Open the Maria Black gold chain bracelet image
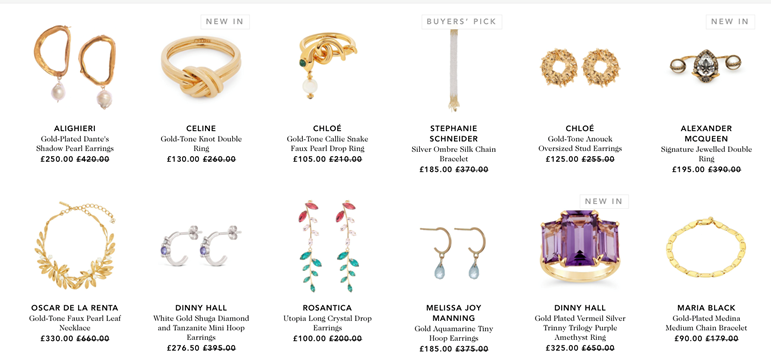Viewport: 771px width, 364px height. pyautogui.click(x=706, y=247)
